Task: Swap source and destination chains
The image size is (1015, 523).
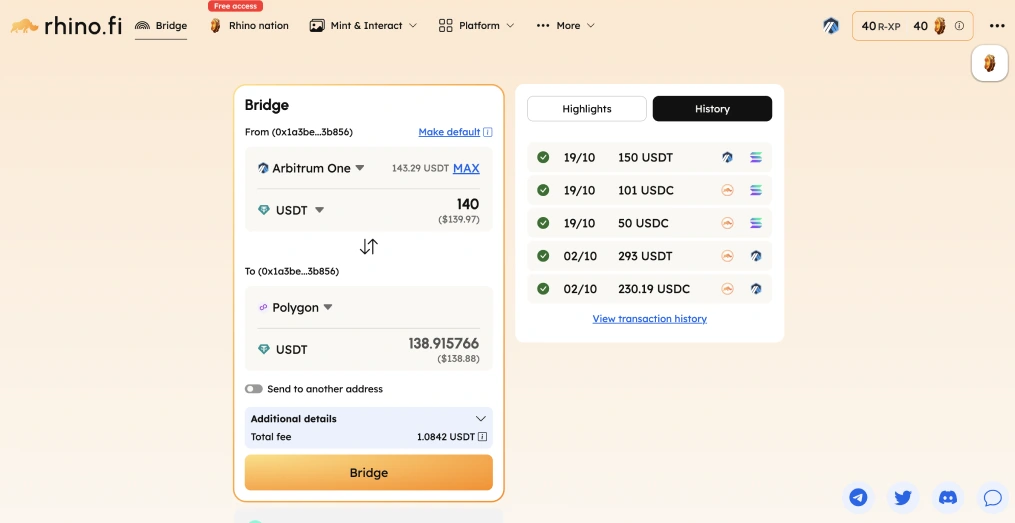Action: 368,247
